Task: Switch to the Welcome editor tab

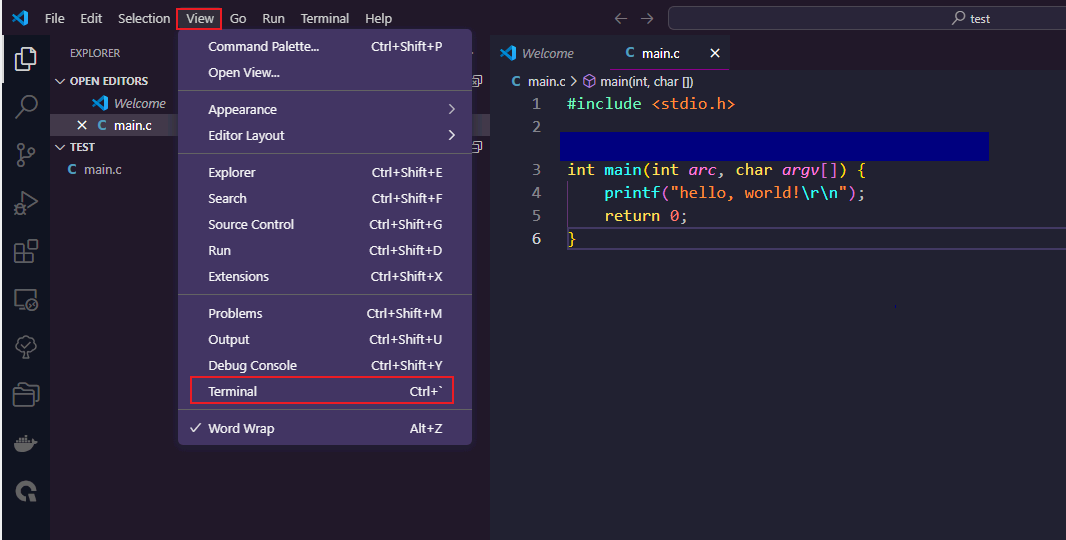Action: pyautogui.click(x=537, y=53)
